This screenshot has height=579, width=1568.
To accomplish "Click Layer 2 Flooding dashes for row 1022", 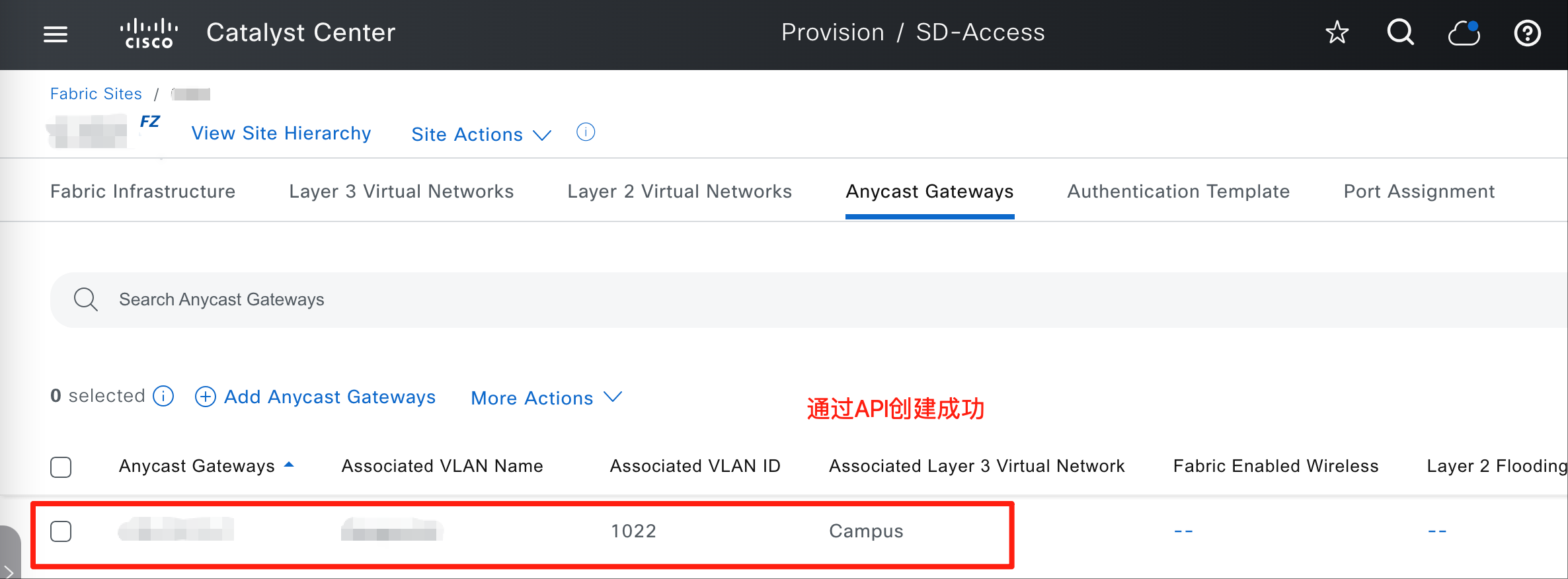I will pos(1437,531).
